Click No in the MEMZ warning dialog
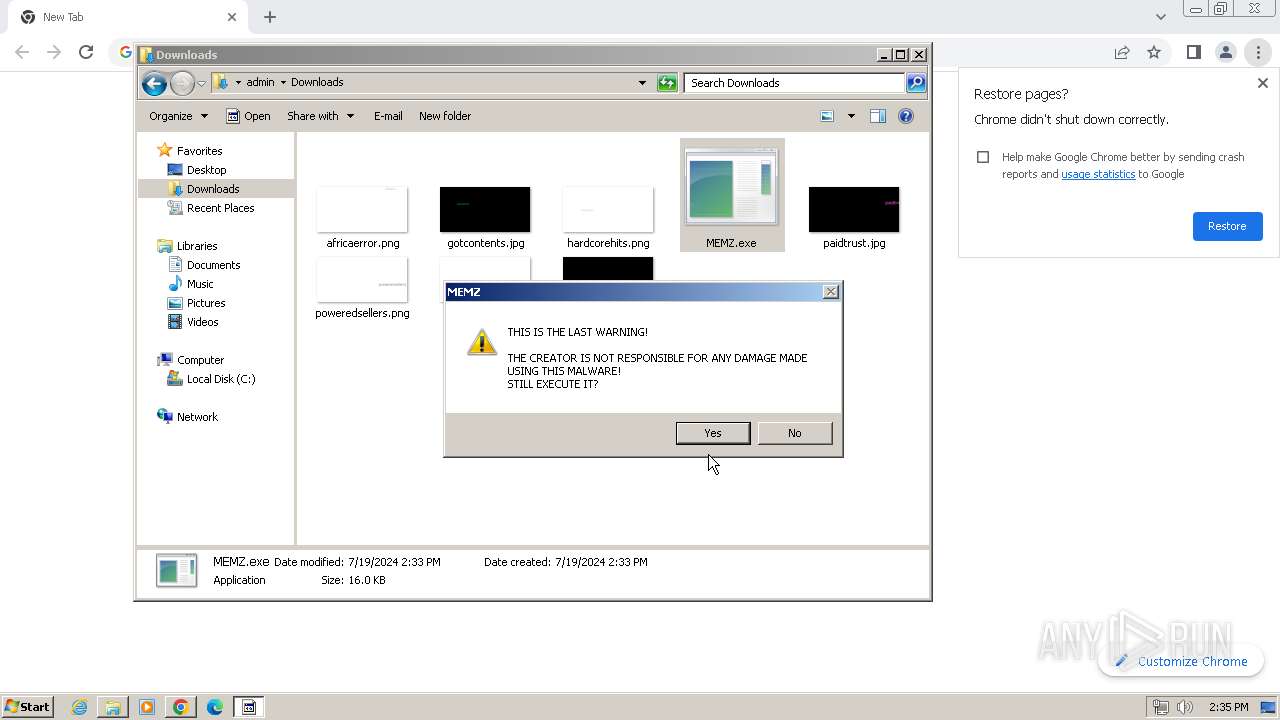Image resolution: width=1280 pixels, height=720 pixels. point(795,433)
